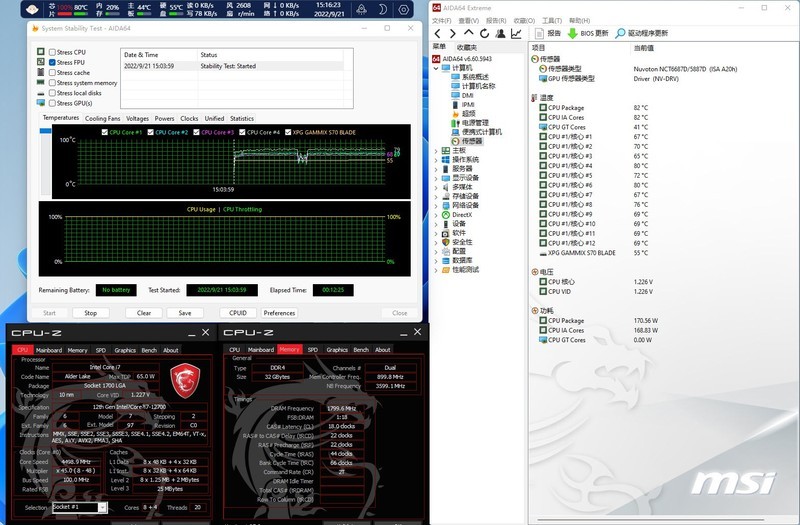The image size is (800, 525).
Task: Enable the Stress CPU checkbox
Action: 52,52
